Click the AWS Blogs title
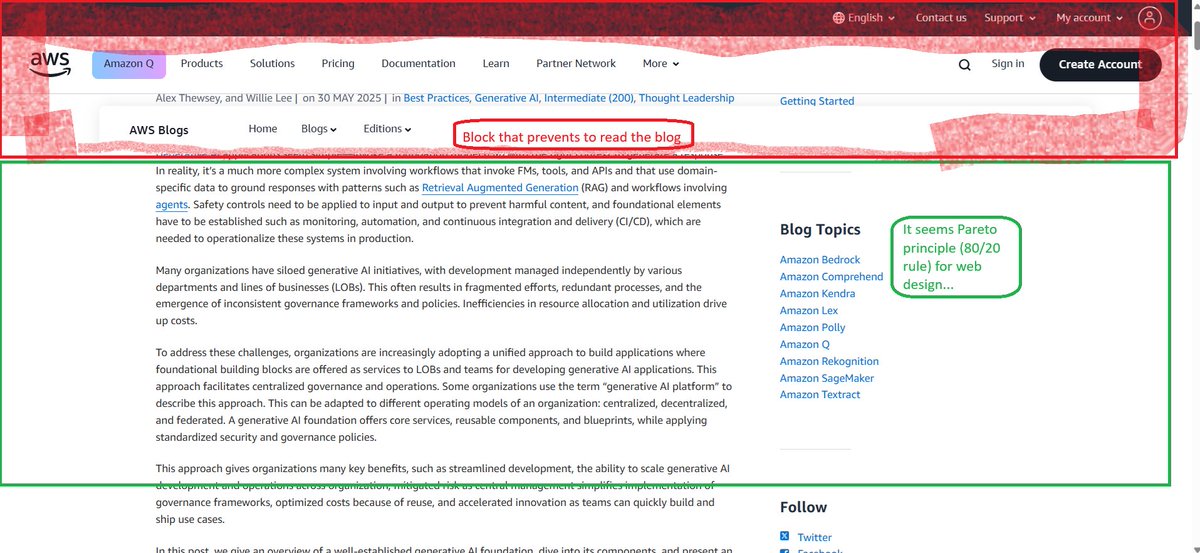 pos(159,130)
